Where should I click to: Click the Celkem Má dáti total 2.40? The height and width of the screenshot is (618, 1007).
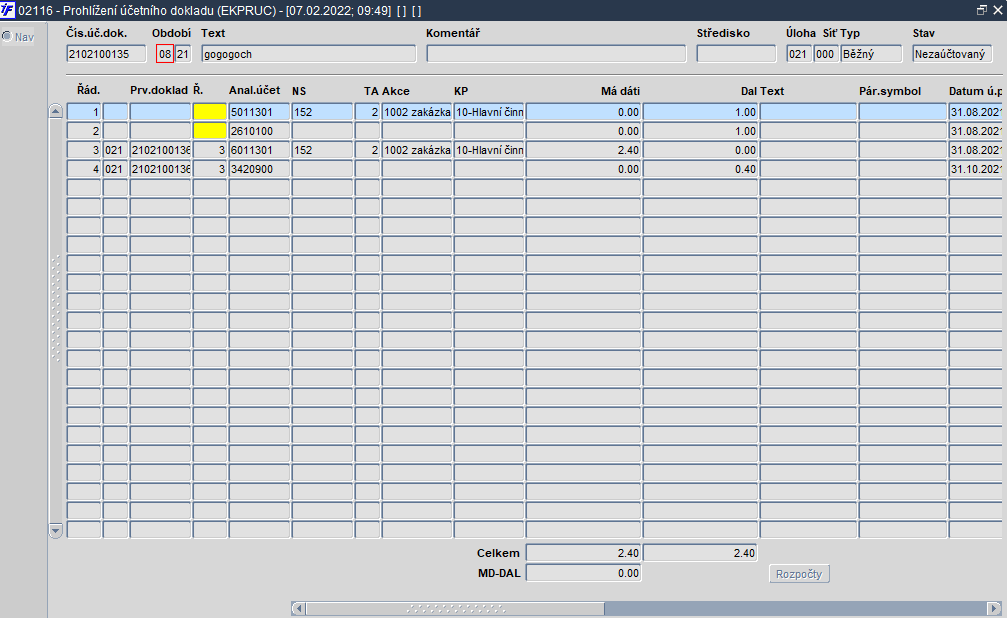[x=583, y=552]
